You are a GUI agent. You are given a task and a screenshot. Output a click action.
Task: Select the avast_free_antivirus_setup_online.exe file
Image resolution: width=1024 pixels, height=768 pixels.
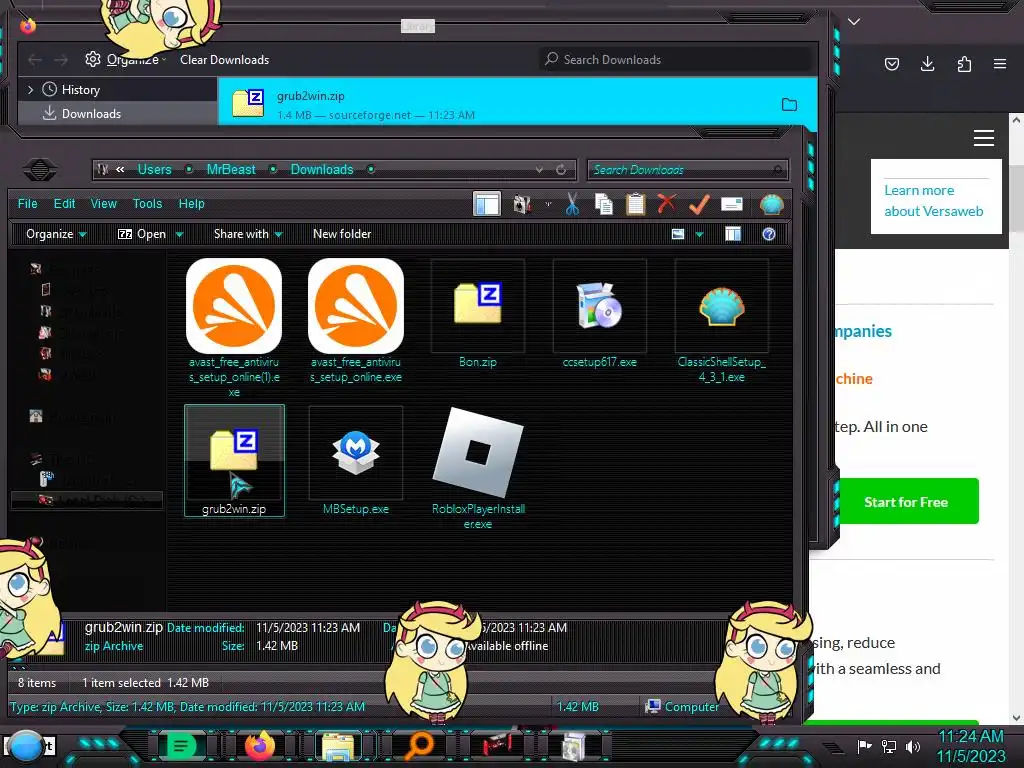[356, 321]
